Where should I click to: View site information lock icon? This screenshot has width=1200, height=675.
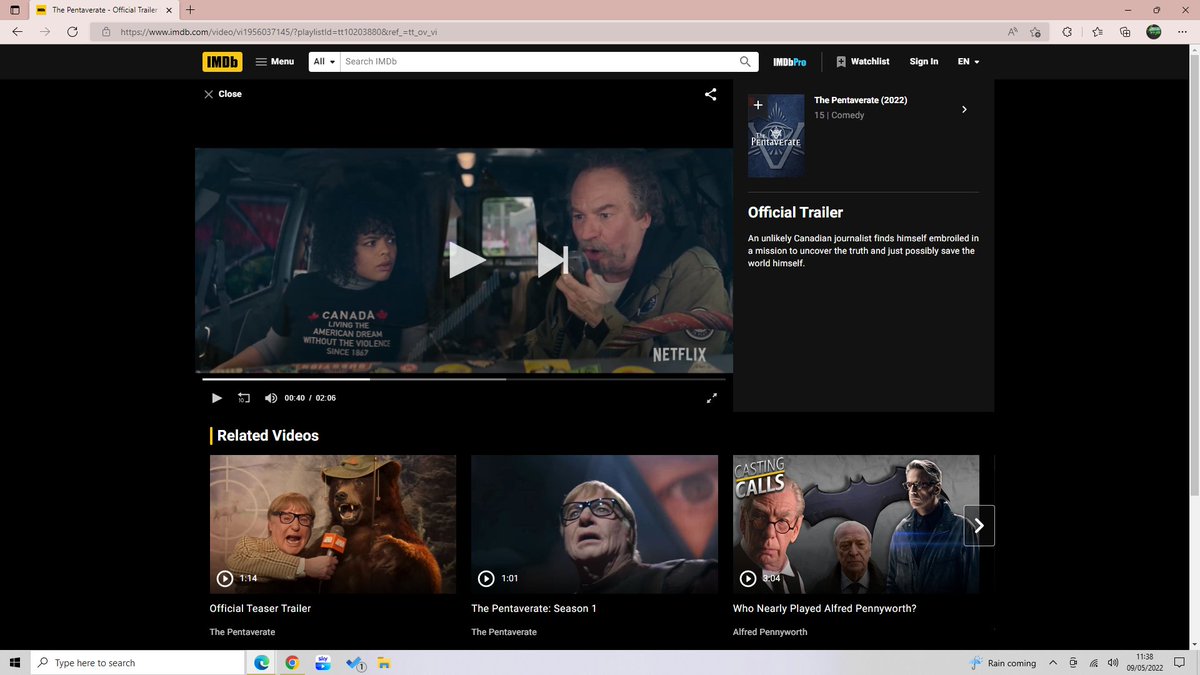[x=106, y=32]
